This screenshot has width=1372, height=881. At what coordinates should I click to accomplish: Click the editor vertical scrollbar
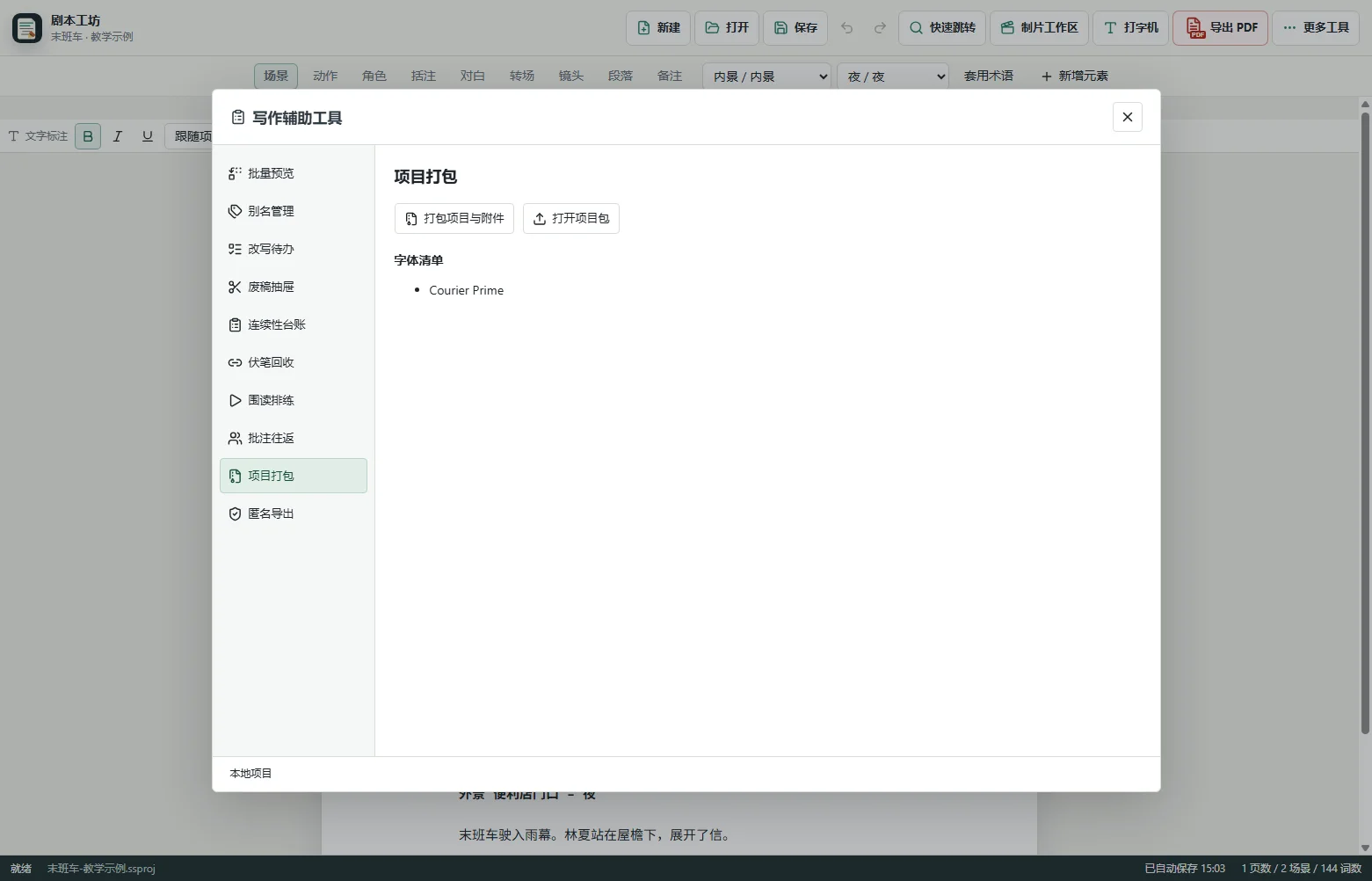click(x=1365, y=422)
